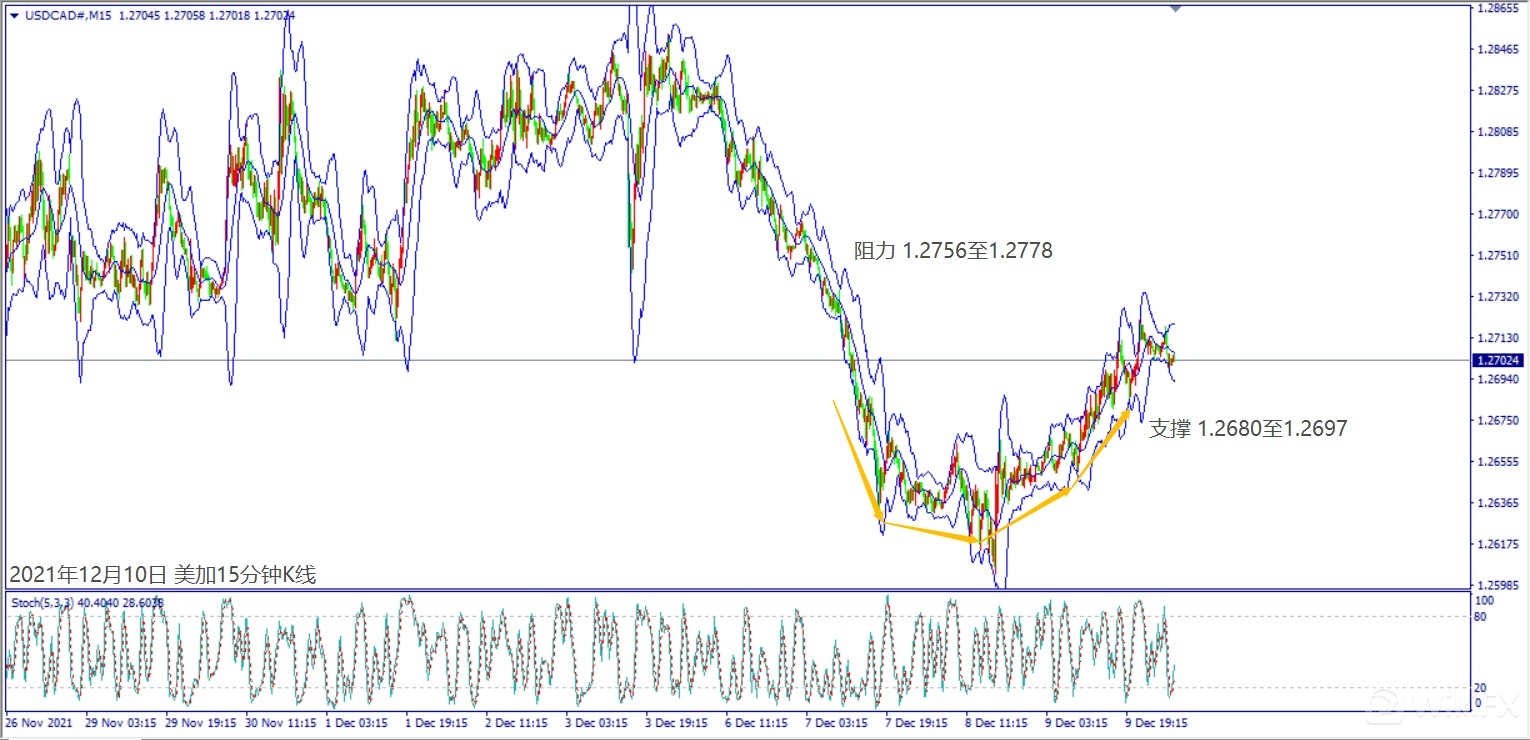Click the chart shift triangle marker
The image size is (1530, 740).
click(1175, 8)
